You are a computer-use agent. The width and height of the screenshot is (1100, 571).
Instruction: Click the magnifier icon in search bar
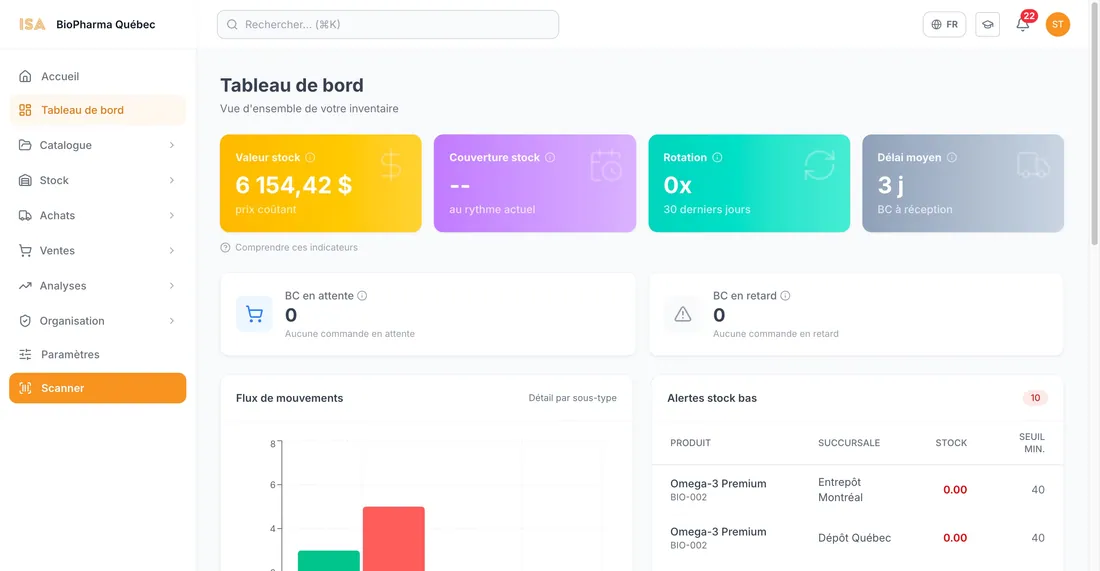point(232,25)
